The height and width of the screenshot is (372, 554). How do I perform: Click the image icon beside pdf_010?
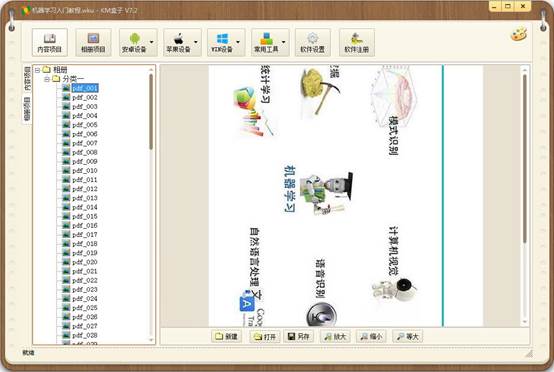66,170
